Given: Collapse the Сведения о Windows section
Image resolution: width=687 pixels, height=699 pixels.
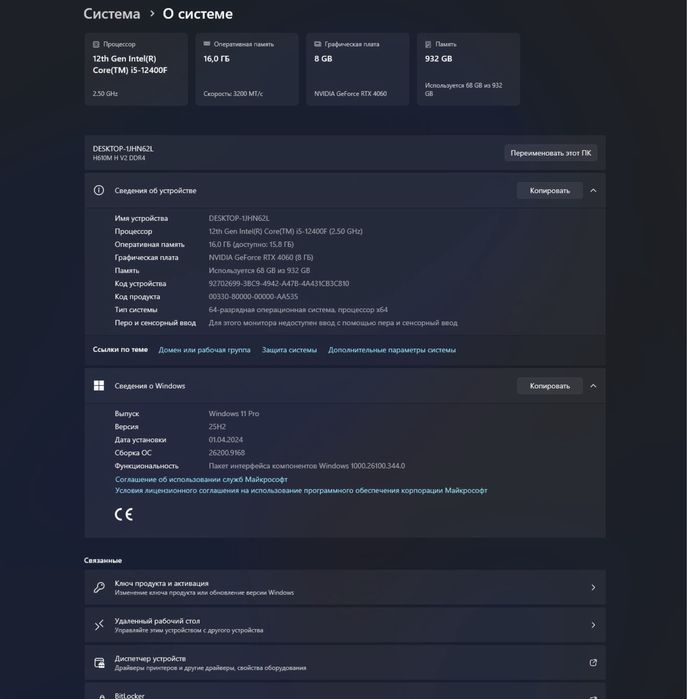Looking at the screenshot, I should coord(593,386).
